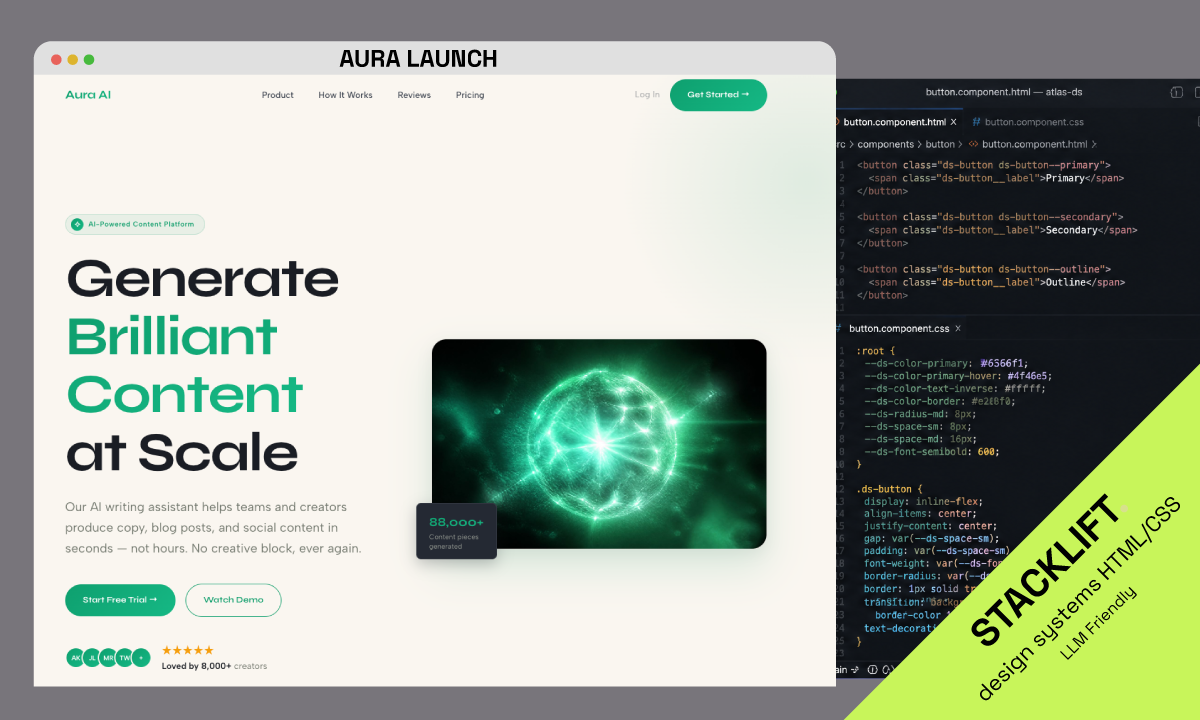This screenshot has height=720, width=1200.
Task: Click the yellow minimize dot on Aura window
Action: 72,60
